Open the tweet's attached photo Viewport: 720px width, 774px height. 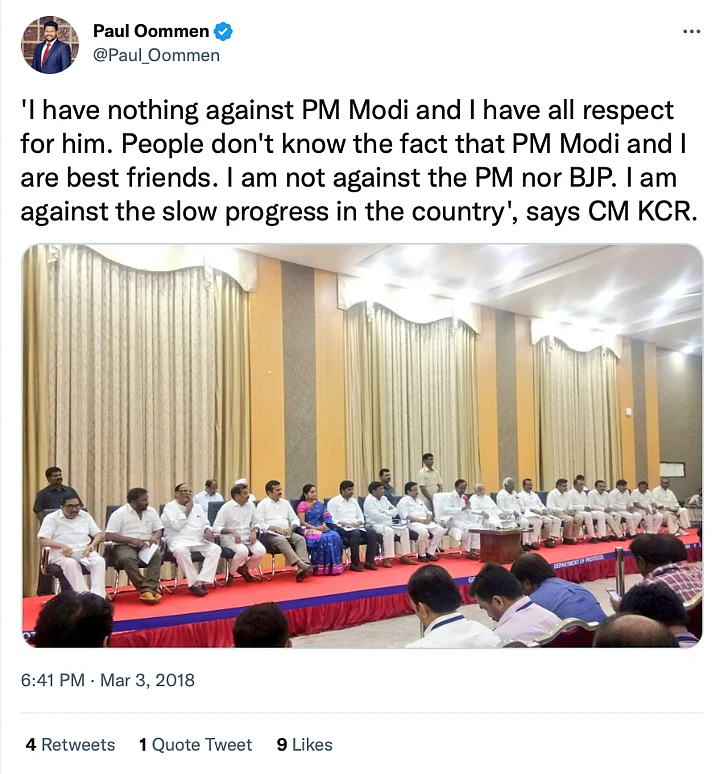click(x=362, y=445)
